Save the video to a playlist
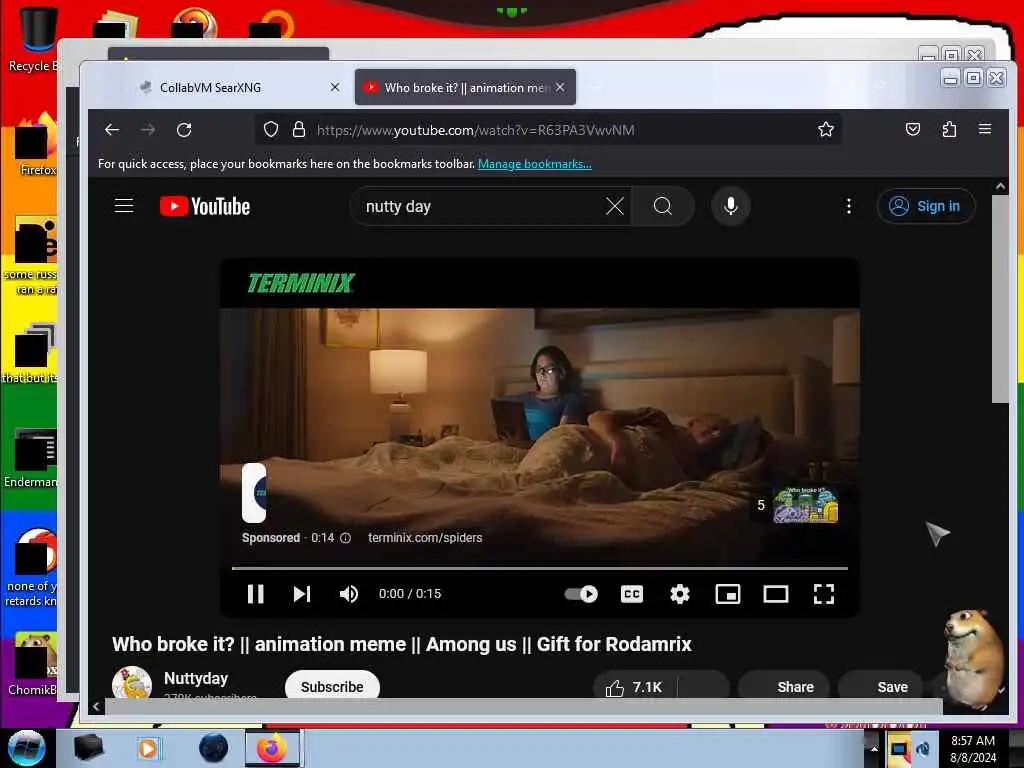Viewport: 1024px width, 768px height. pyautogui.click(x=882, y=687)
